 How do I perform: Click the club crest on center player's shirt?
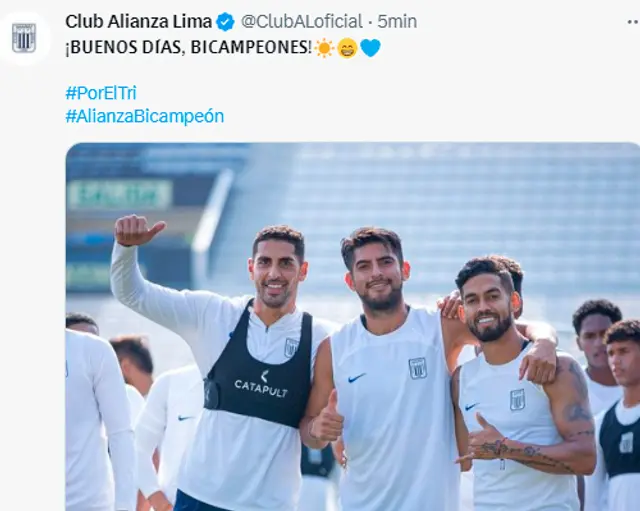click(x=418, y=368)
